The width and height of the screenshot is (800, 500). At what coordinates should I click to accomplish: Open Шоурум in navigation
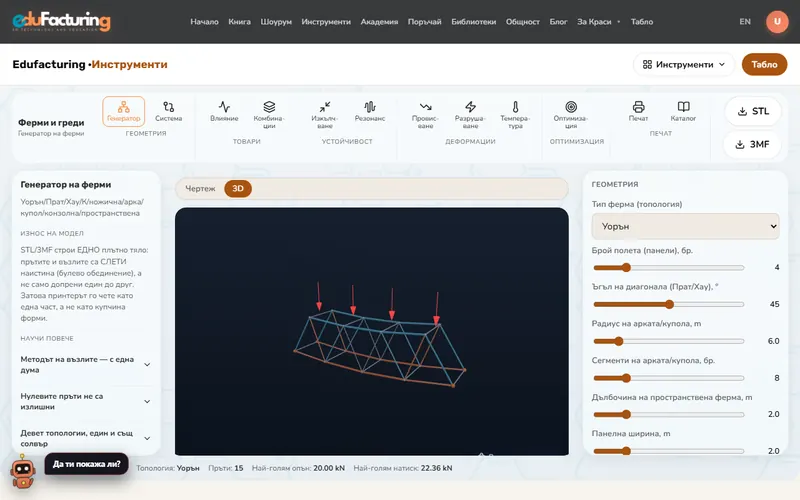pyautogui.click(x=276, y=21)
